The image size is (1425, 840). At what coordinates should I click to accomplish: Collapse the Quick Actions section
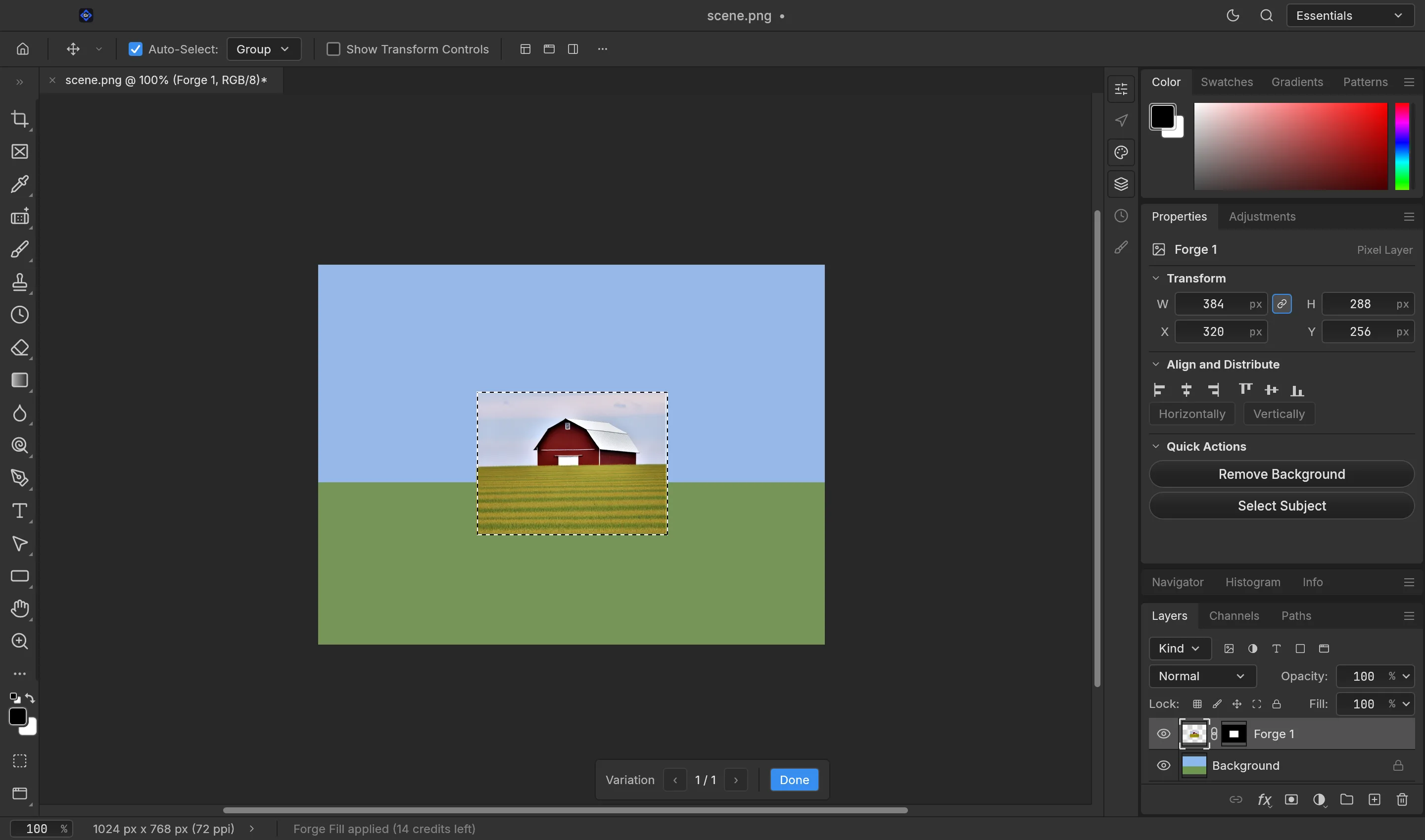pos(1155,446)
